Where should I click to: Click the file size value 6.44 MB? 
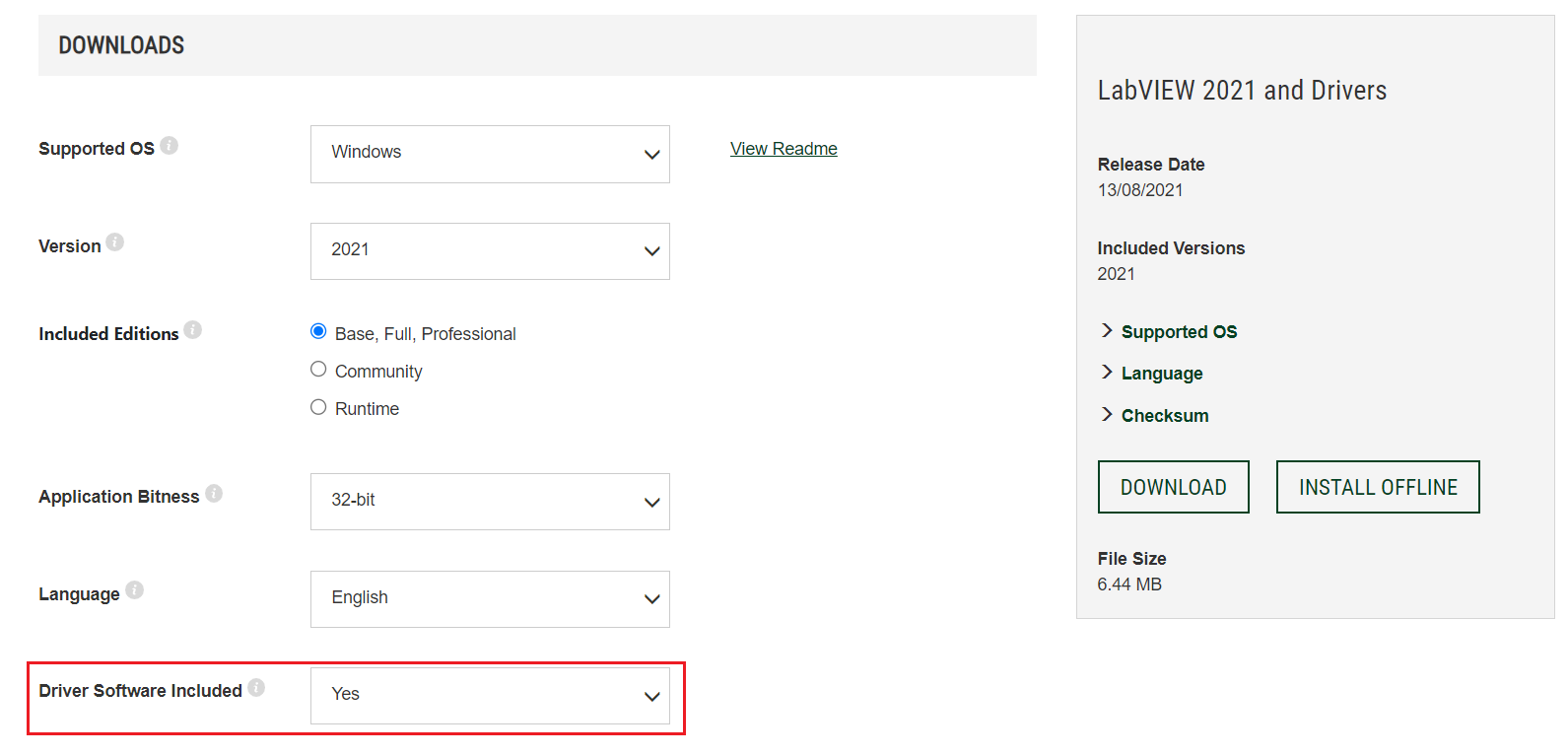tap(1129, 584)
